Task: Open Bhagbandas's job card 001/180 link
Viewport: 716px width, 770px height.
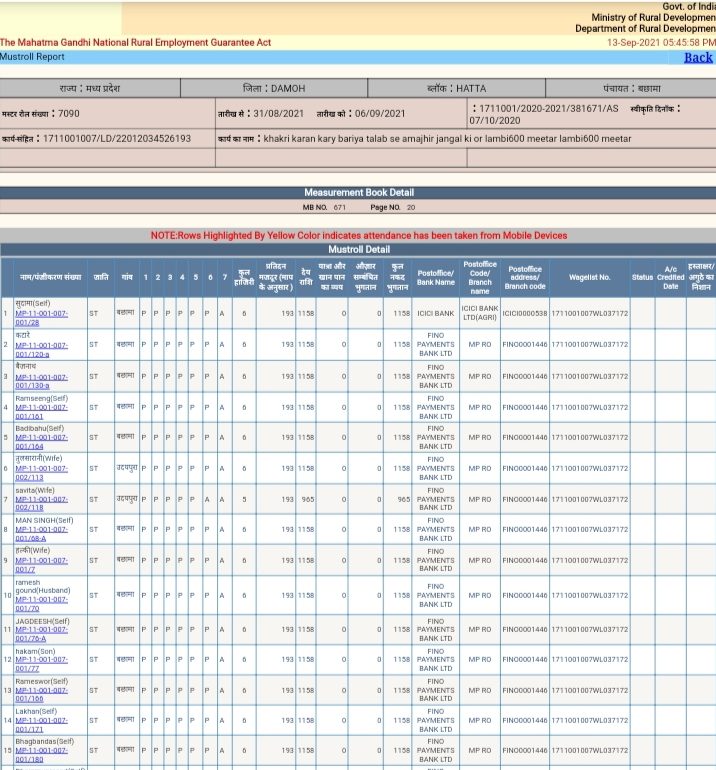Action: (41, 754)
